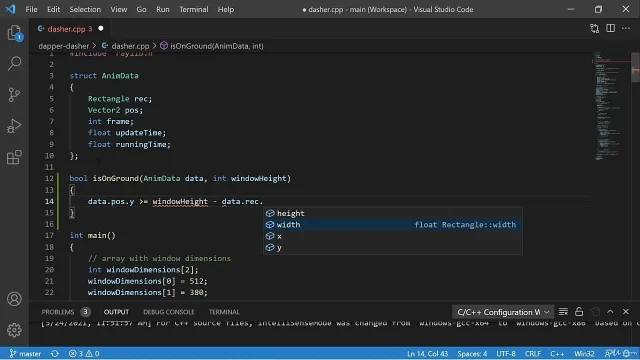Switch to the DEBUG CONSOLE tab
The height and width of the screenshot is (360, 640).
click(169, 312)
